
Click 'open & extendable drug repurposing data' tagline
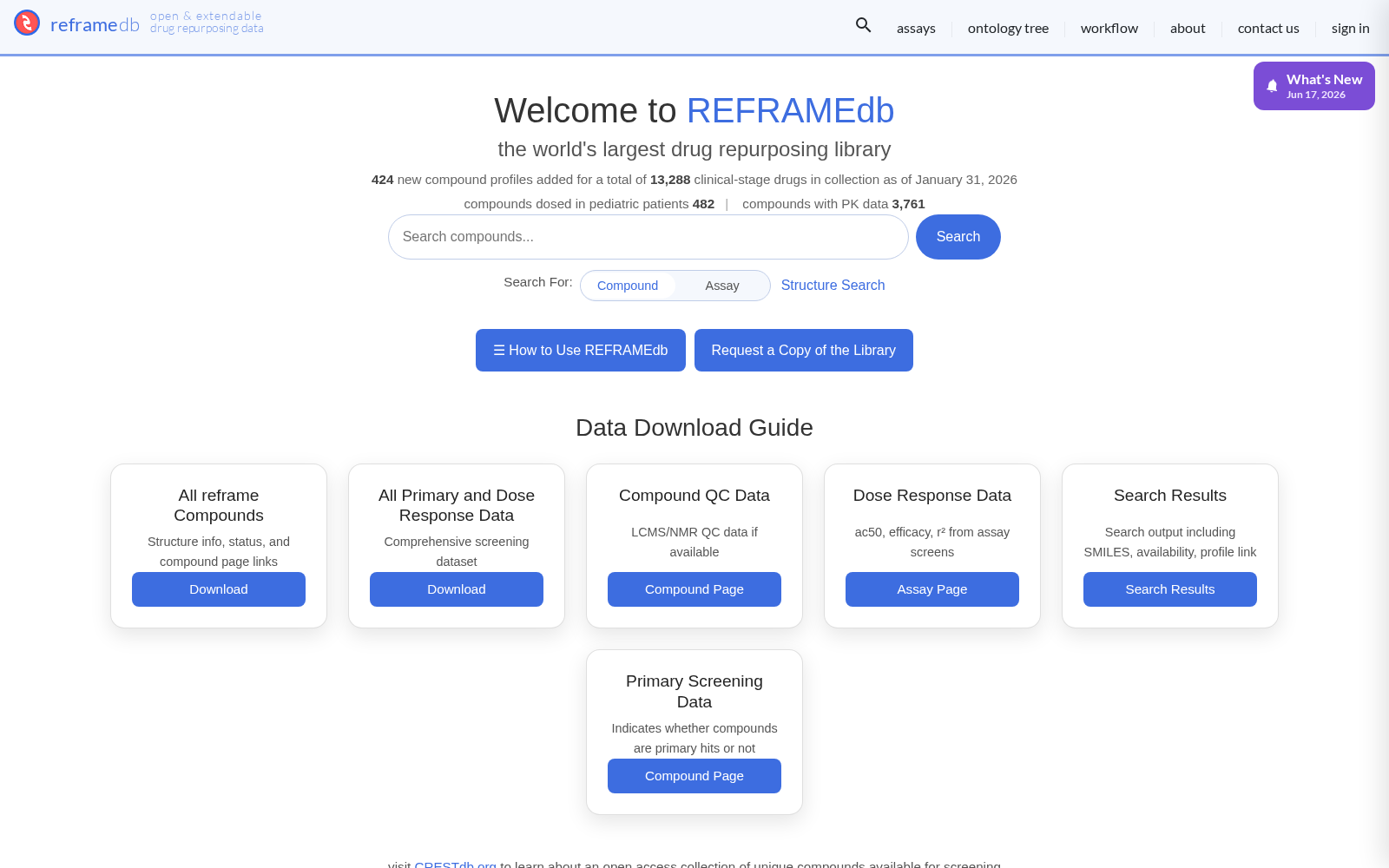[x=207, y=22]
